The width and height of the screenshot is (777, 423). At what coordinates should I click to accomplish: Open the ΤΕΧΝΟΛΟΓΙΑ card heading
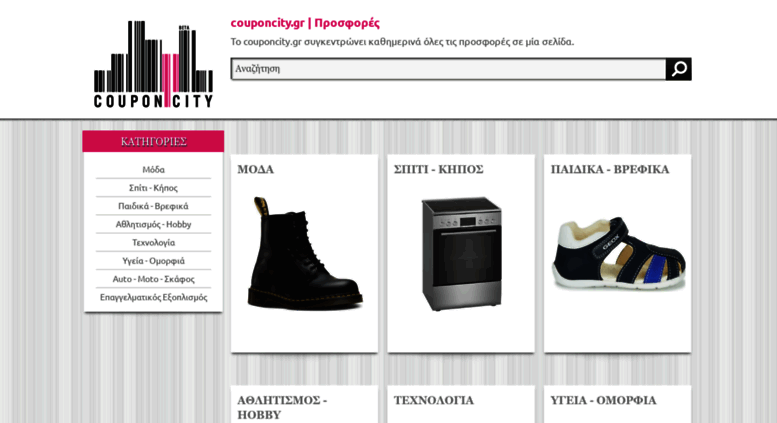(x=434, y=400)
